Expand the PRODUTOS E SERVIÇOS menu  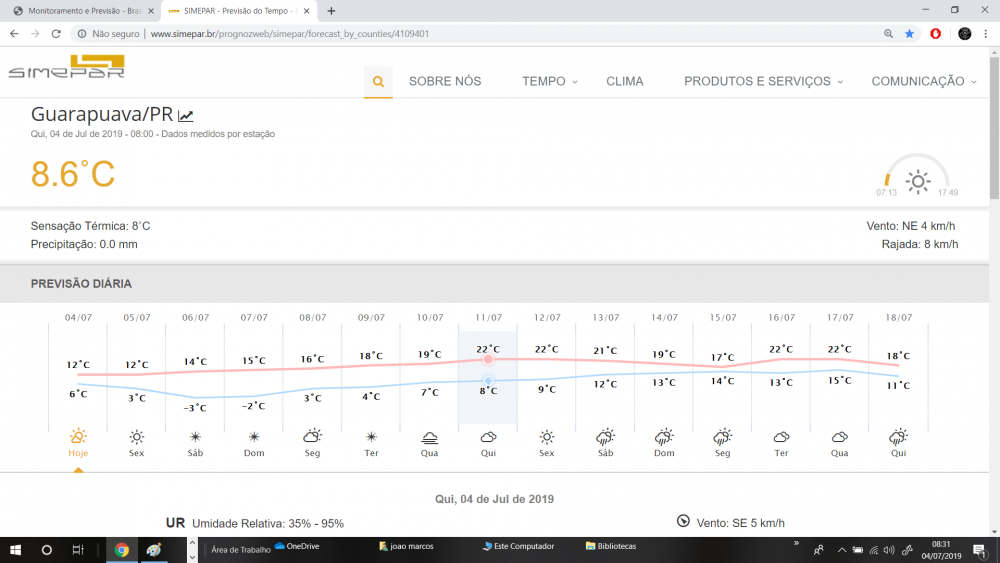[763, 82]
